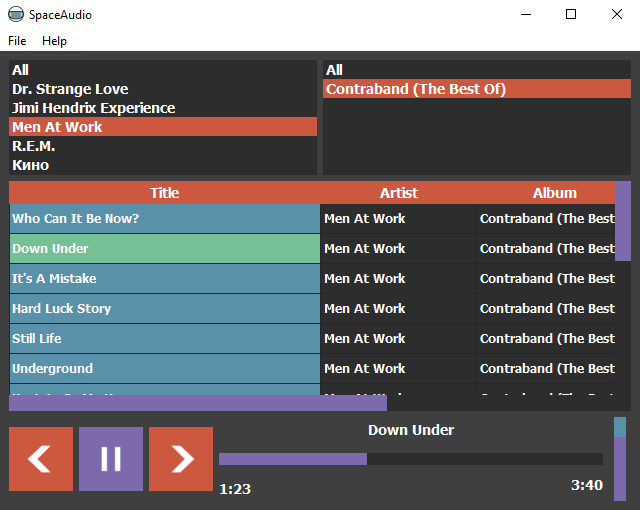This screenshot has width=640, height=510.
Task: Click album cell in It's A Mistake row
Action: (x=546, y=279)
